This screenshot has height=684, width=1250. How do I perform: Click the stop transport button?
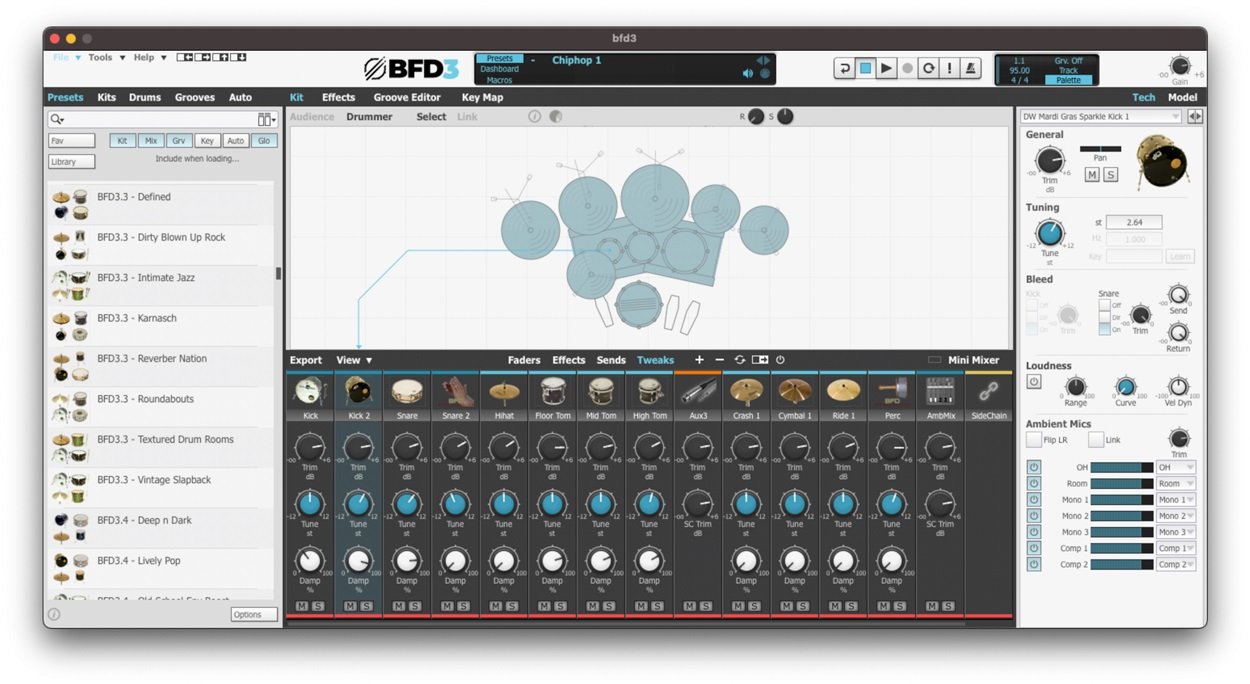click(866, 68)
